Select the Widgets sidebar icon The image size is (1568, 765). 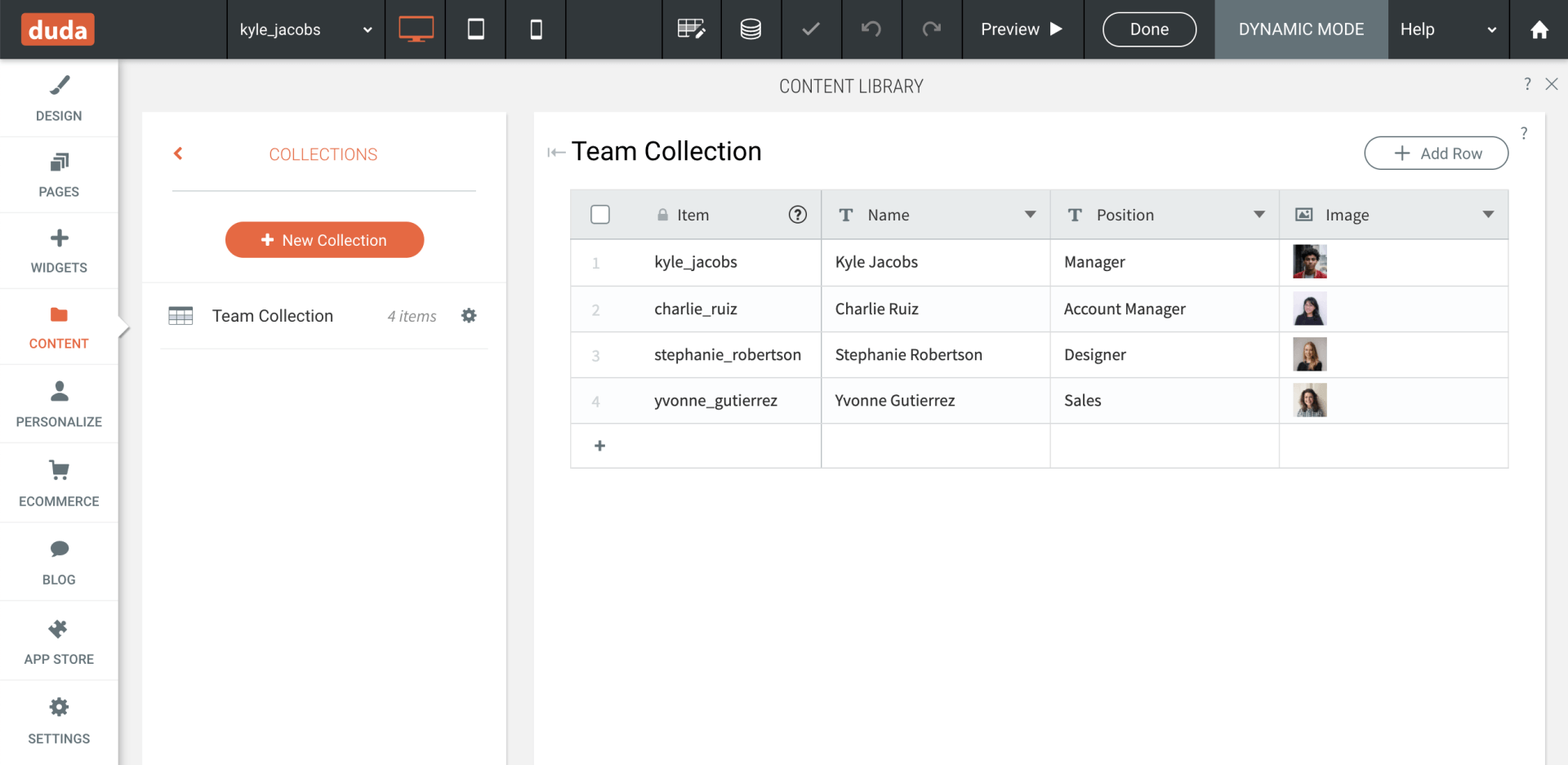point(58,249)
